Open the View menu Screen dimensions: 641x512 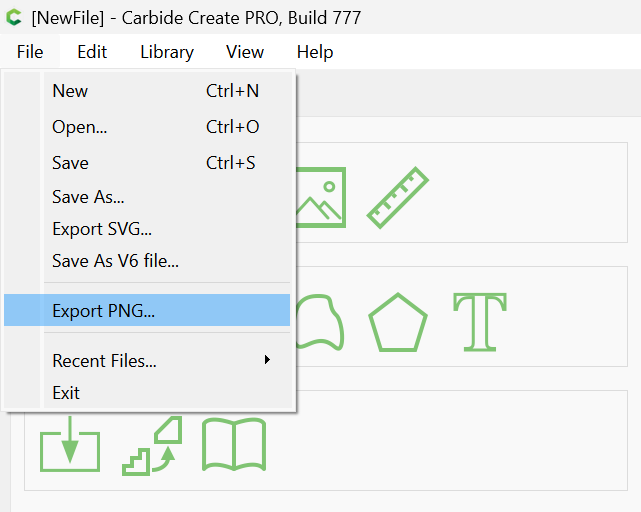click(x=245, y=52)
